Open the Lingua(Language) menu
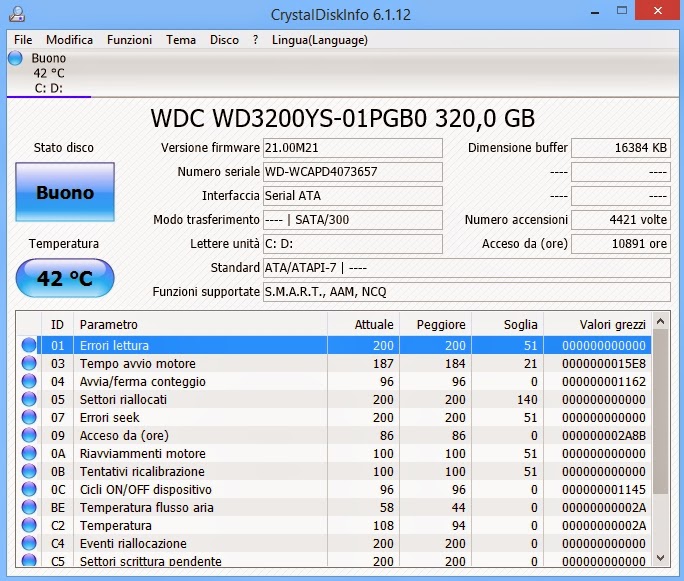Image resolution: width=684 pixels, height=581 pixels. click(320, 40)
